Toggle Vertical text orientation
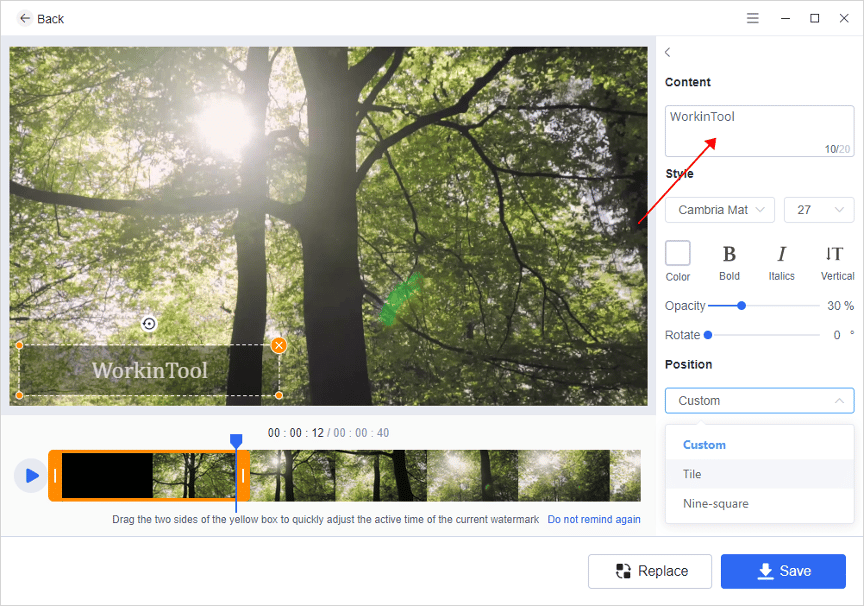 coord(836,262)
